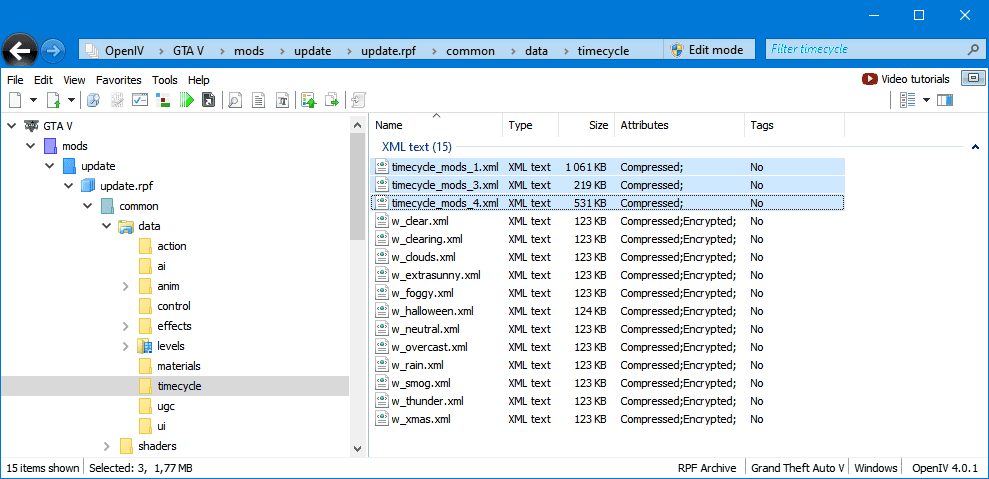Click the lined text document toolbar icon
Image resolution: width=989 pixels, height=479 pixels.
(x=259, y=100)
